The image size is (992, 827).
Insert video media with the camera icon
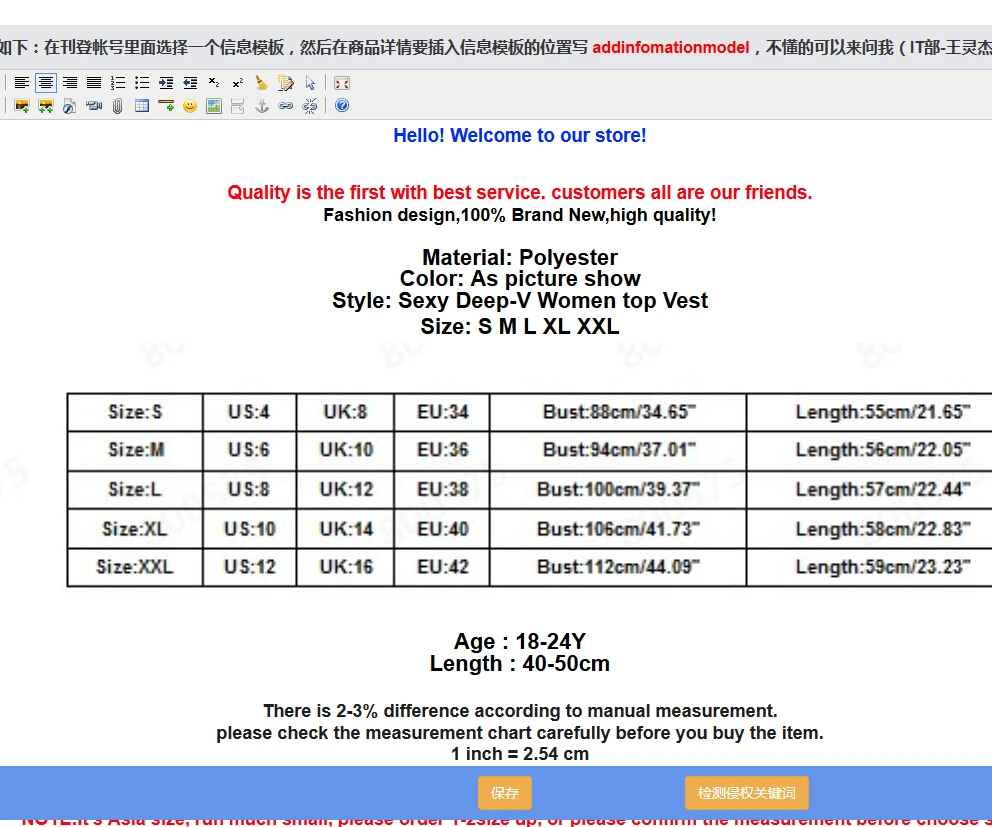pos(94,106)
